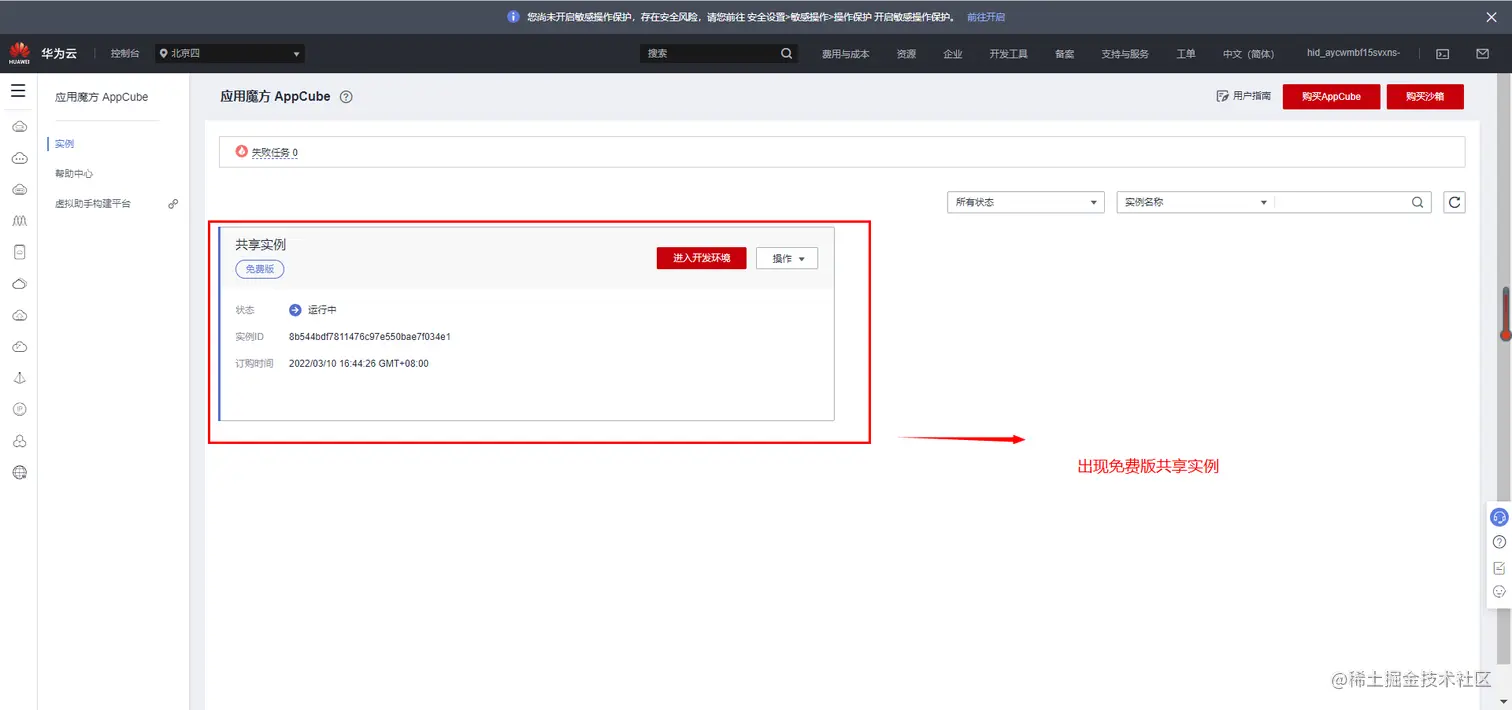This screenshot has width=1512, height=710.
Task: Click the pyramid-shaped sidebar icon
Action: click(x=19, y=378)
